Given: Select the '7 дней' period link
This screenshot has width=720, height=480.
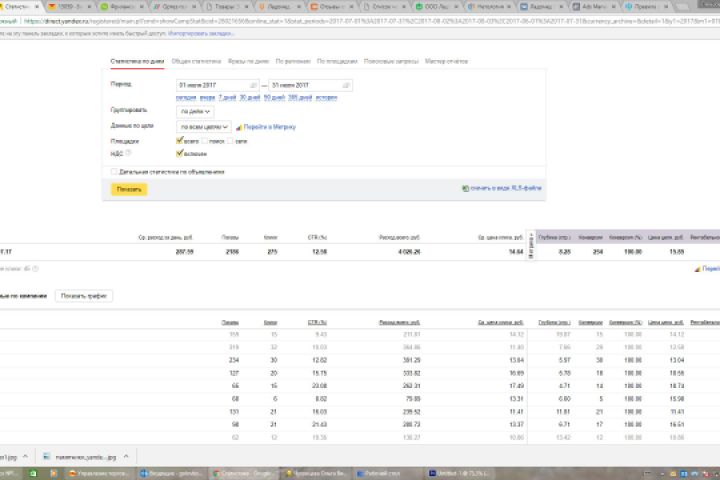Looking at the screenshot, I should click(227, 97).
